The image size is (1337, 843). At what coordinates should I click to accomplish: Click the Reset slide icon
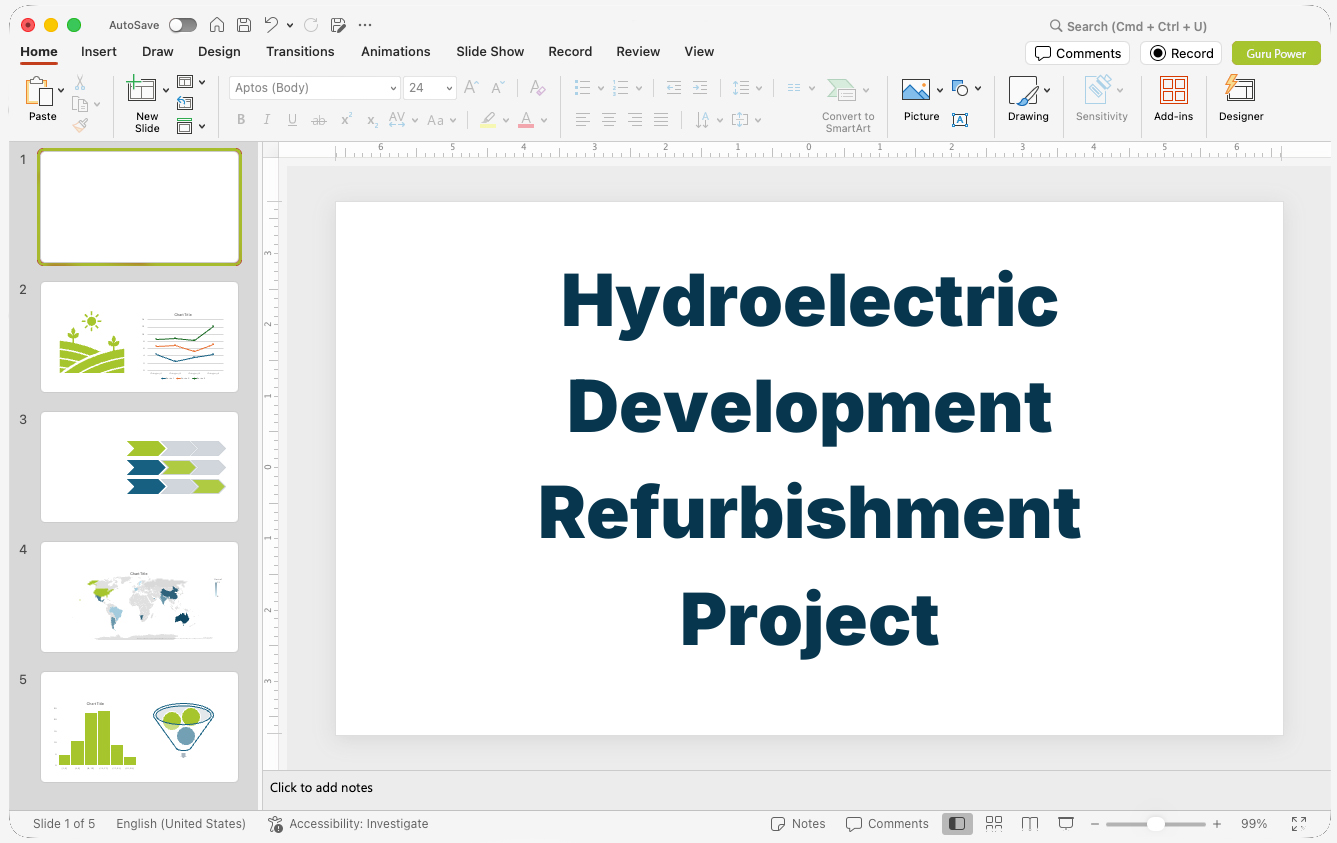click(x=185, y=104)
